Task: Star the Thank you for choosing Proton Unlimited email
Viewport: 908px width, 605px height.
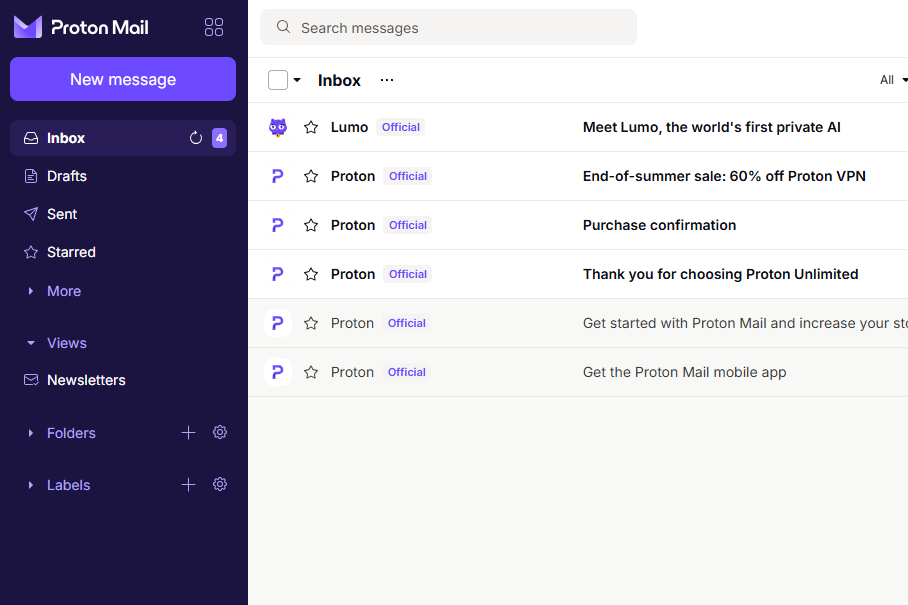Action: [x=311, y=274]
